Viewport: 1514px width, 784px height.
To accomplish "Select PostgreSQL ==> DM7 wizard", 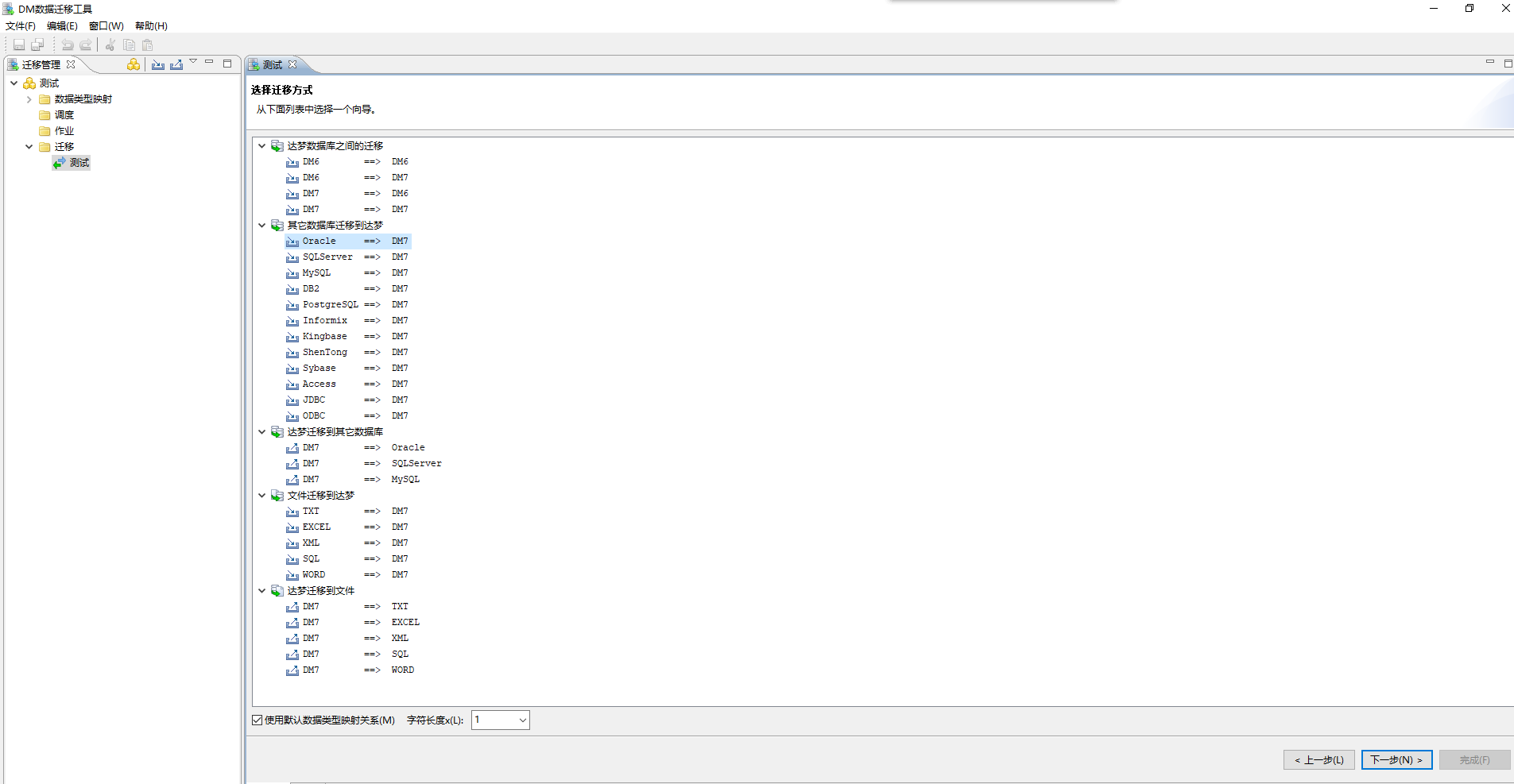I will point(348,305).
